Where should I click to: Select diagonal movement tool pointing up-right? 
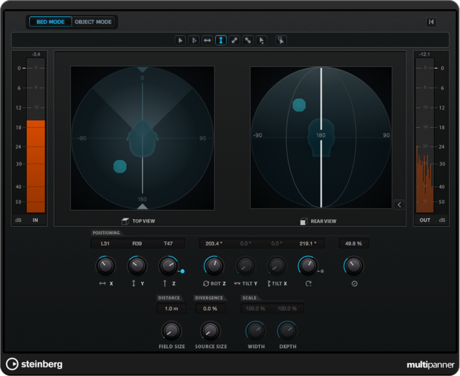click(234, 41)
